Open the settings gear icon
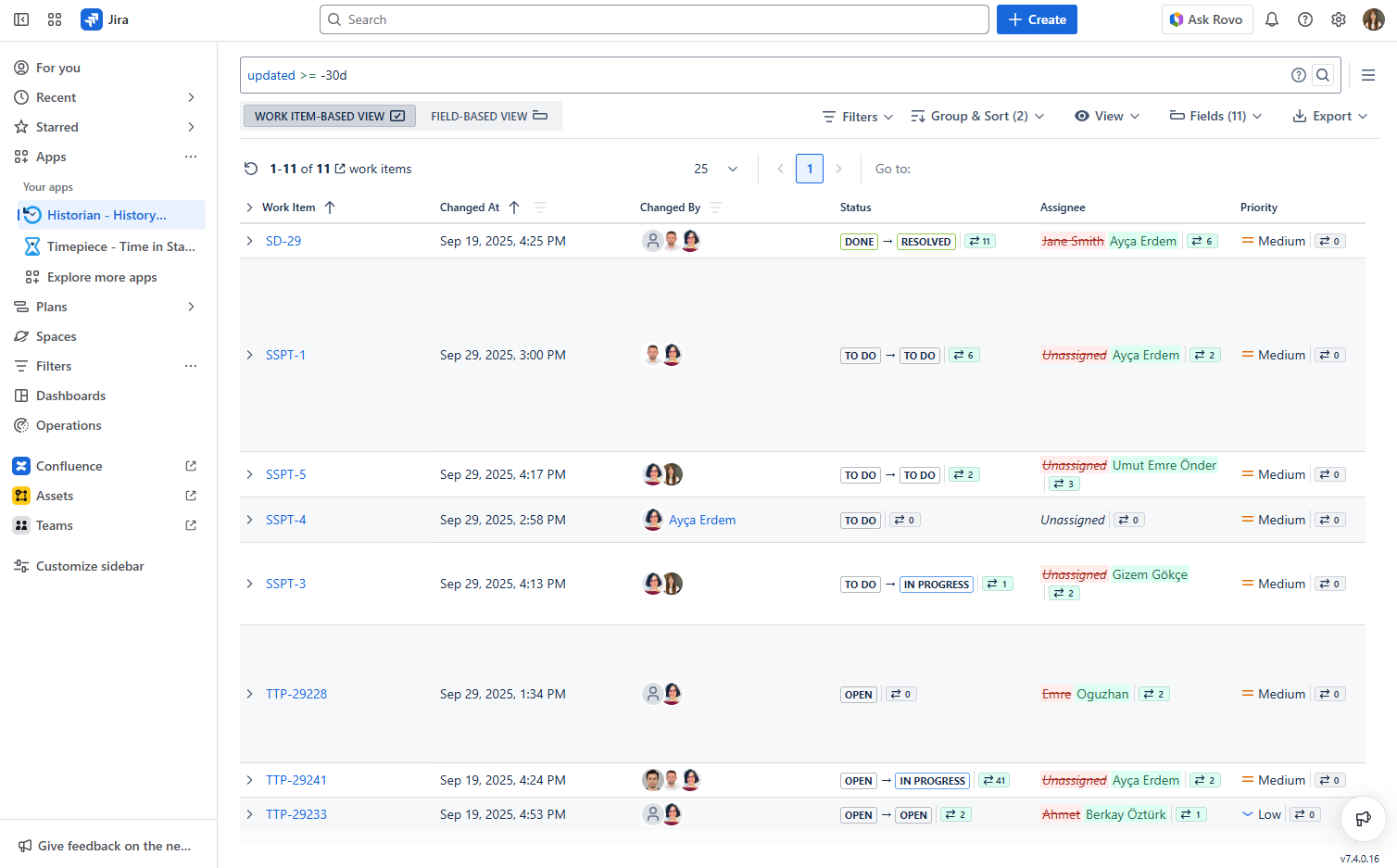The width and height of the screenshot is (1397, 868). click(x=1339, y=19)
